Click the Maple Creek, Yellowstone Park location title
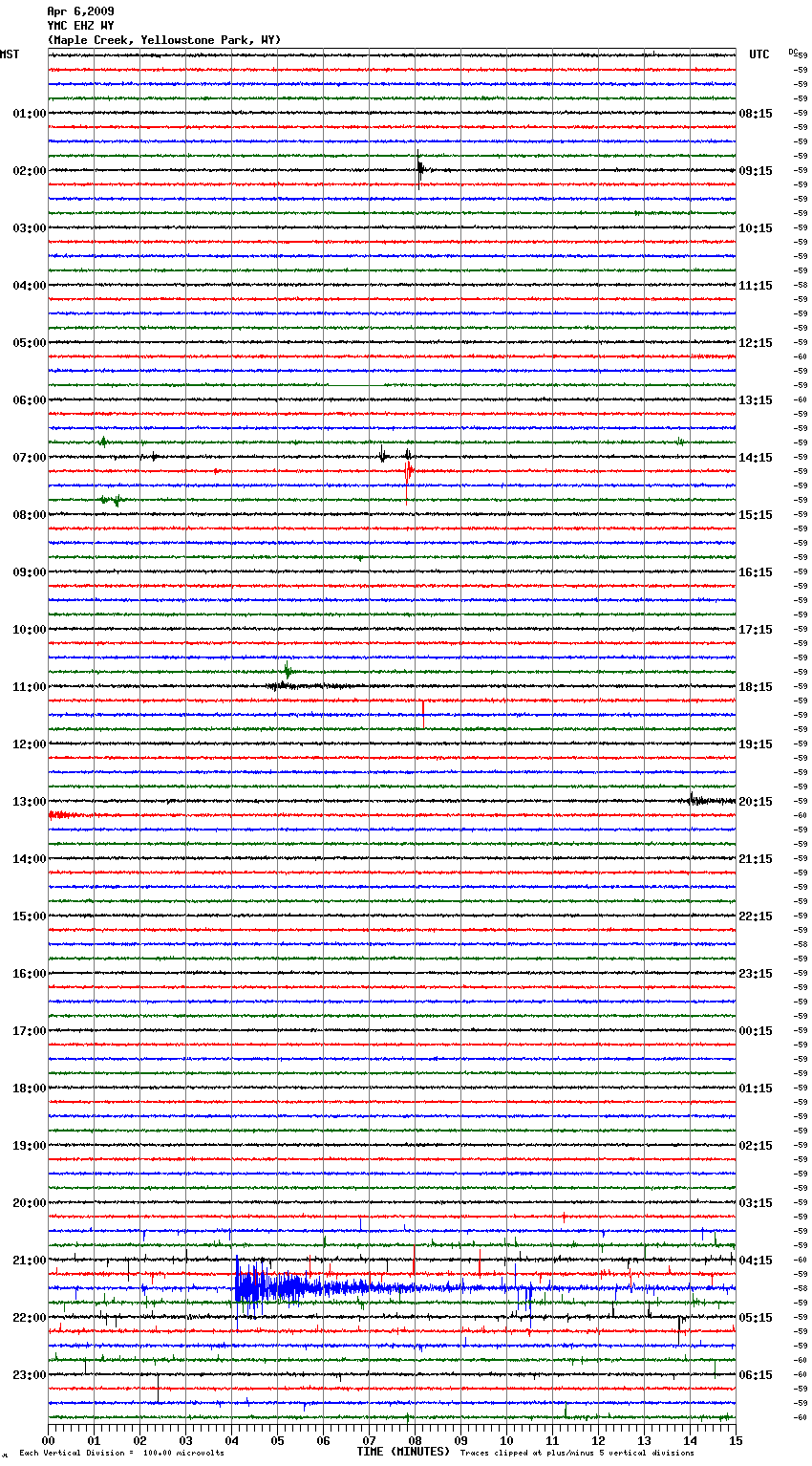Viewport: 812px width, 1466px height. 164,40
